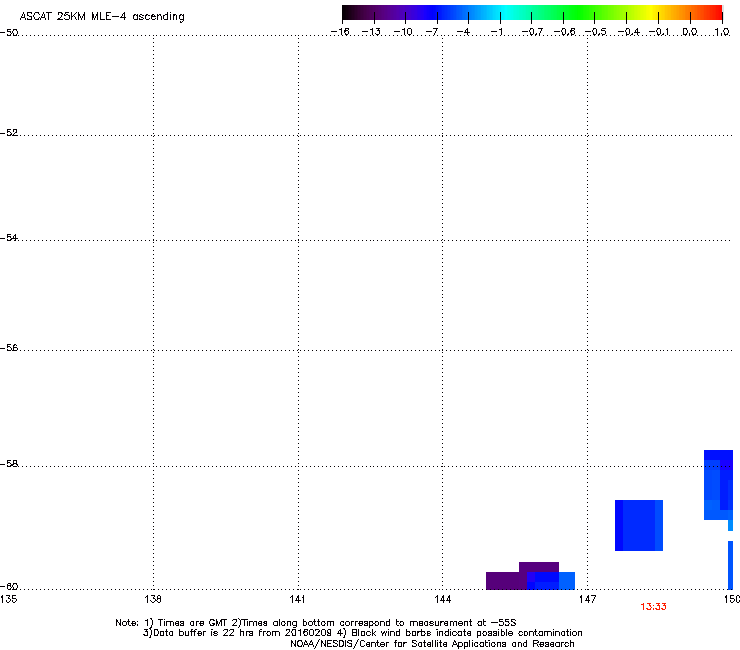The height and width of the screenshot is (650, 740).
Task: Click the NOAA/NESDIS Center for Satellite Applications credit
Action: (432, 644)
